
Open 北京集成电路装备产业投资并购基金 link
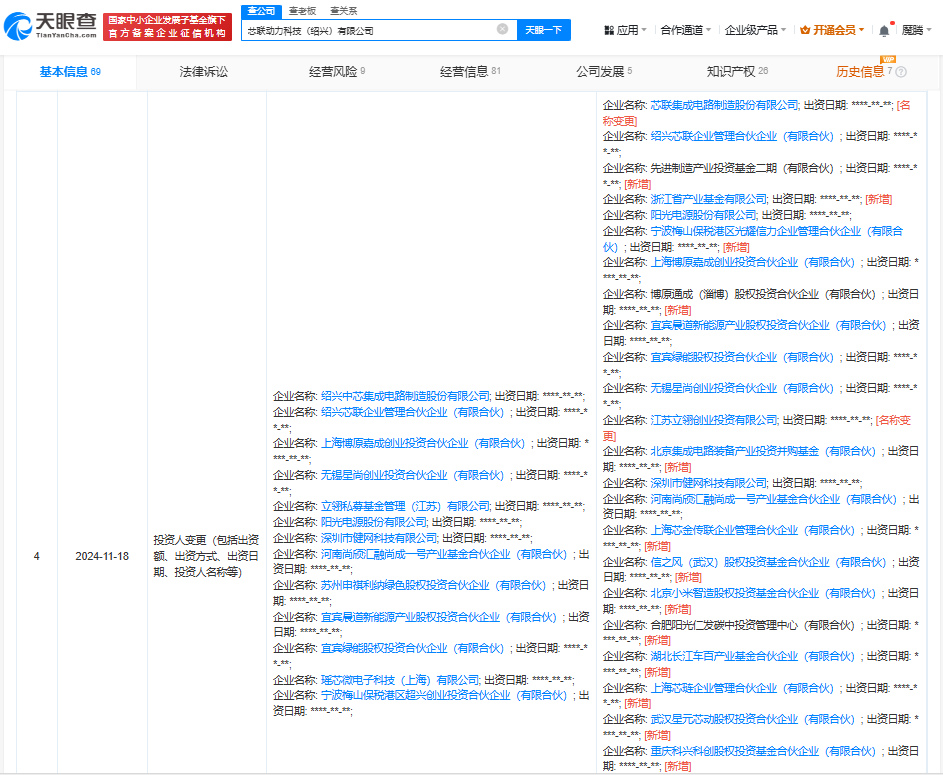click(763, 452)
